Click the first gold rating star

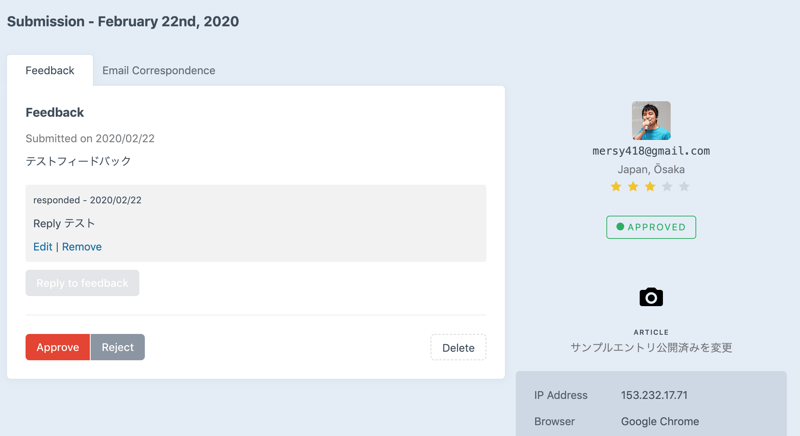(x=616, y=187)
